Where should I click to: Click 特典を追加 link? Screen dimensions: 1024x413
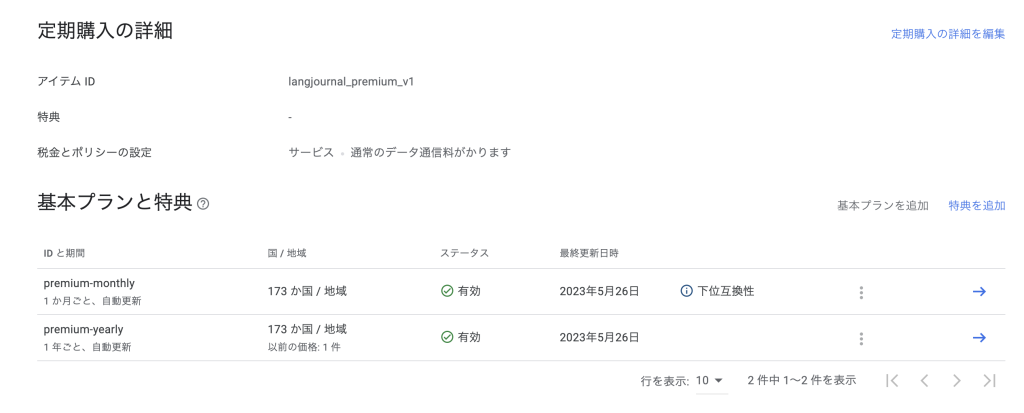[976, 205]
